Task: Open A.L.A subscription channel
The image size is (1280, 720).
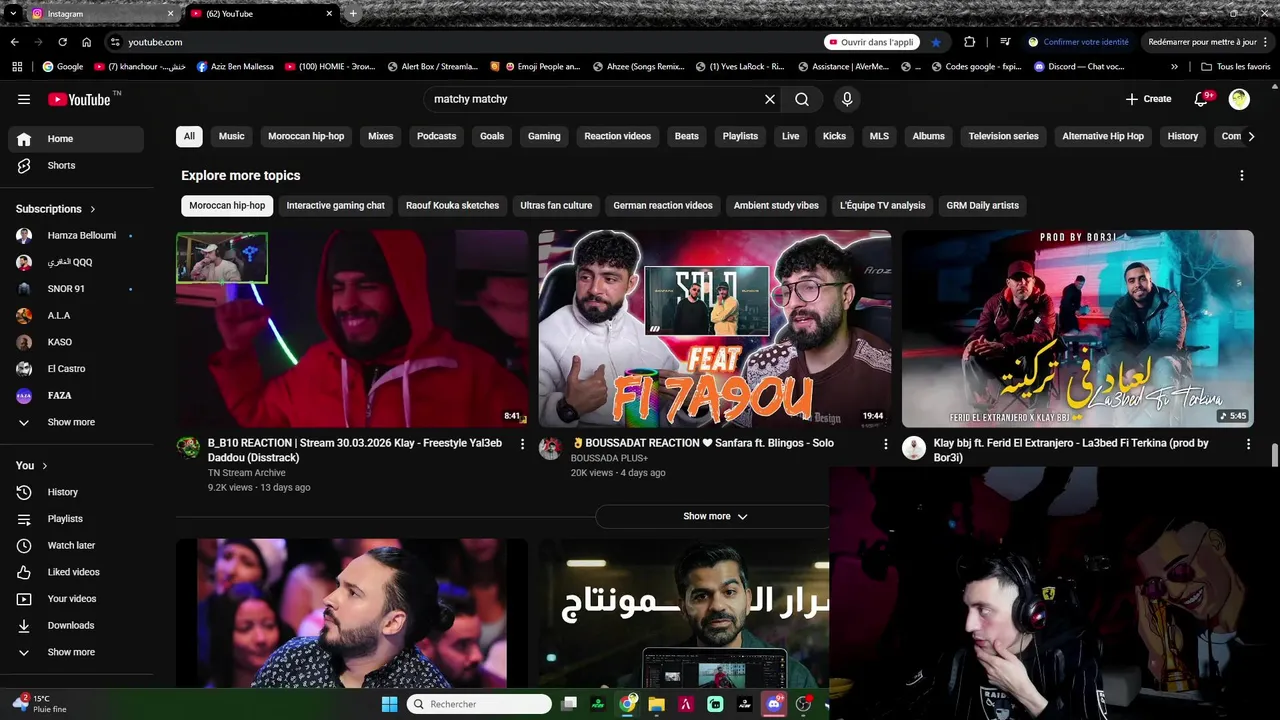Action: point(76,316)
